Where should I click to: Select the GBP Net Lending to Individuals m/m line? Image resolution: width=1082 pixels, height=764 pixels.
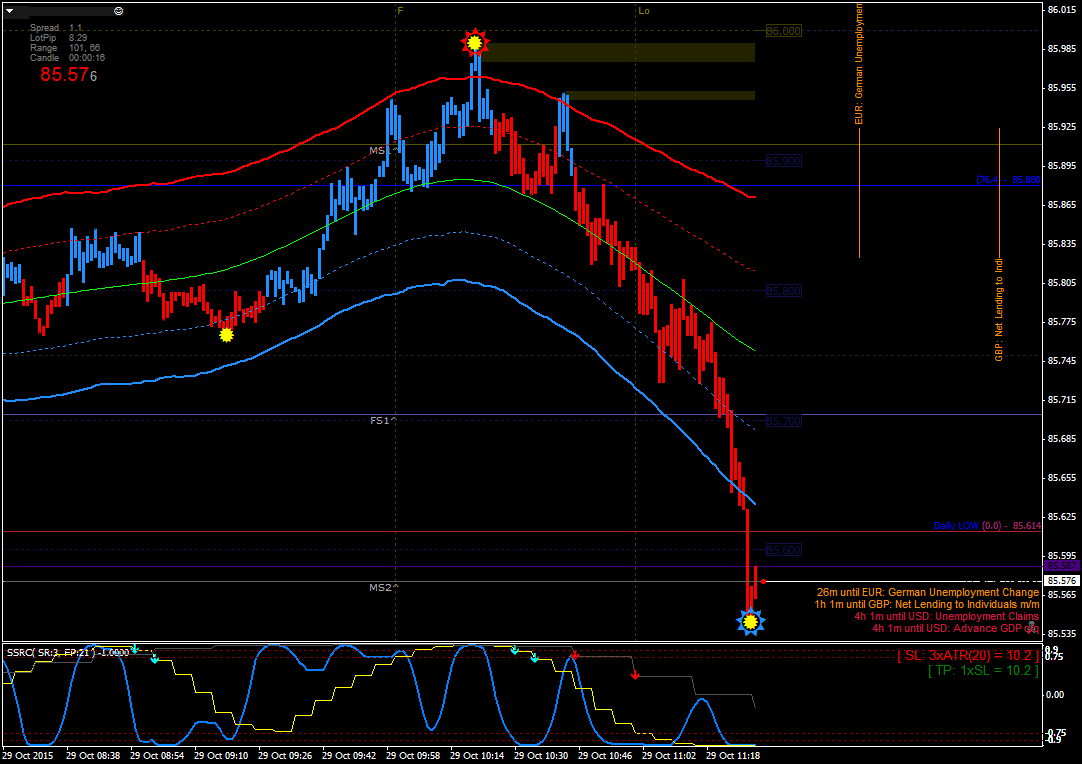926,605
